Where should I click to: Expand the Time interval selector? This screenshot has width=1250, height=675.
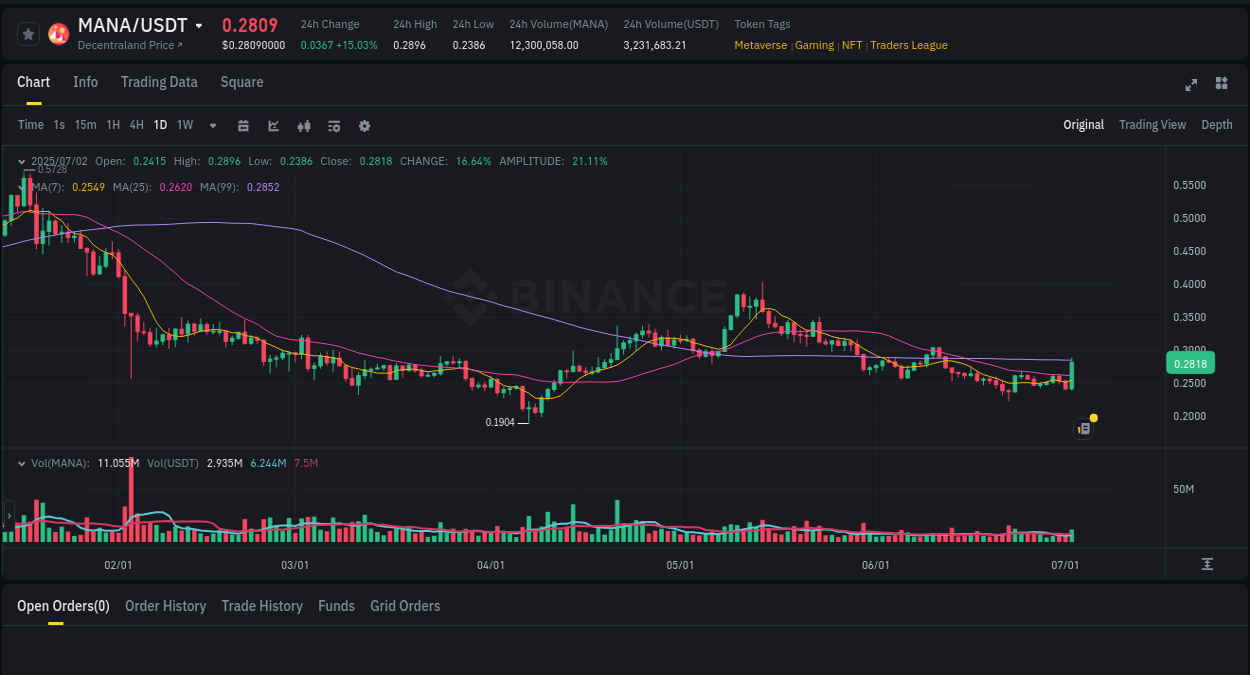coord(30,125)
